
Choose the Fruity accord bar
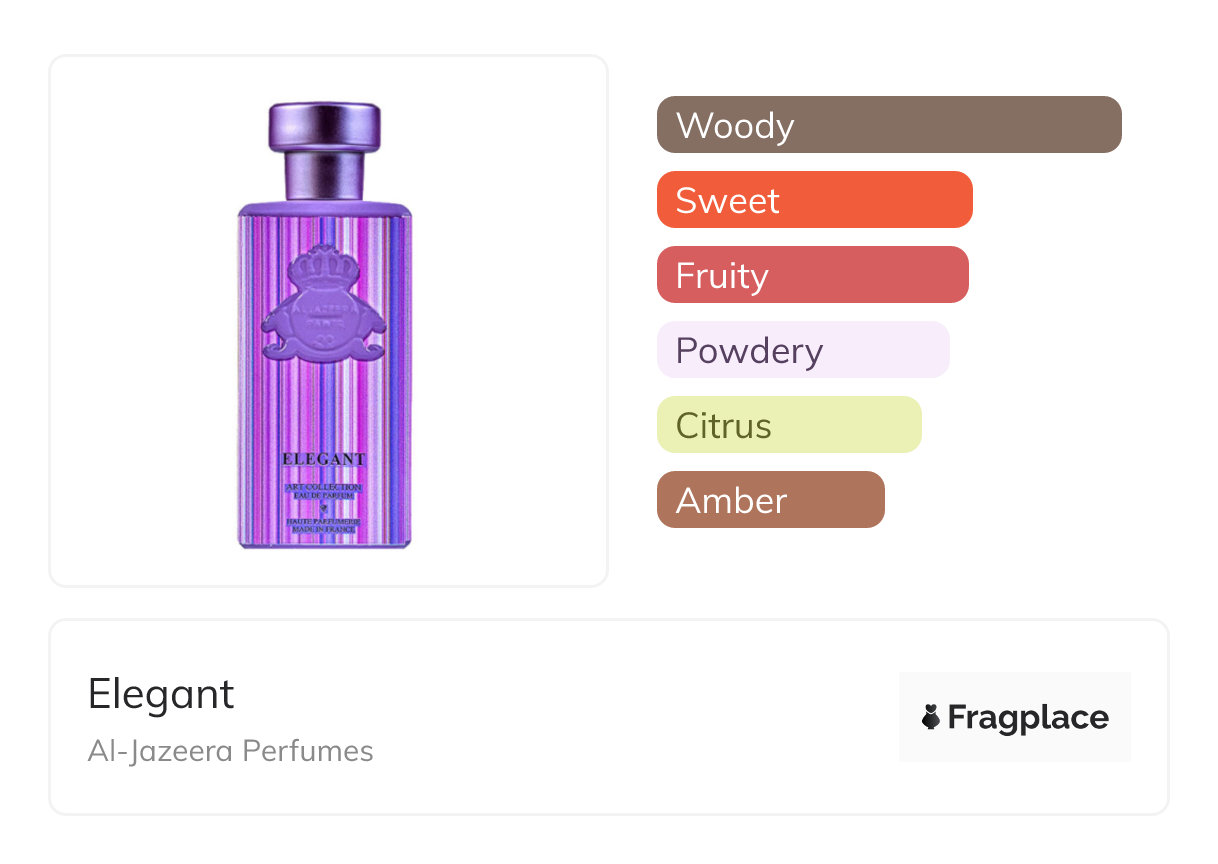812,275
